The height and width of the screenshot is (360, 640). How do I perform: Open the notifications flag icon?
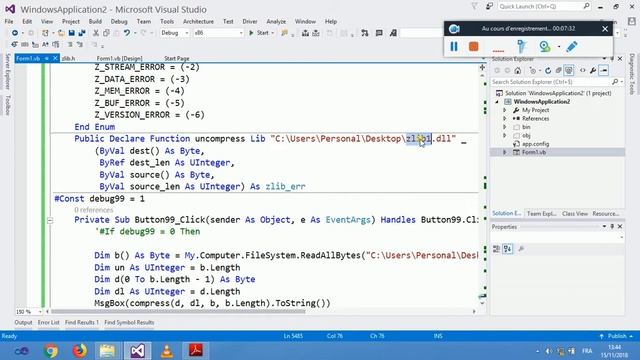pos(474,6)
